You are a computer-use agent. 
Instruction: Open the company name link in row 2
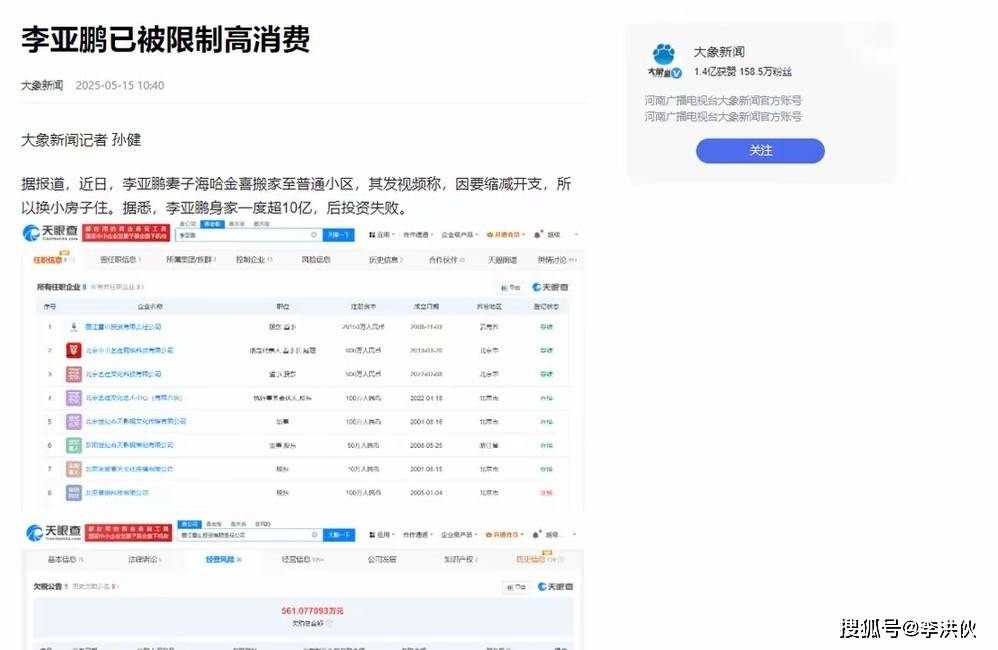click(x=129, y=350)
